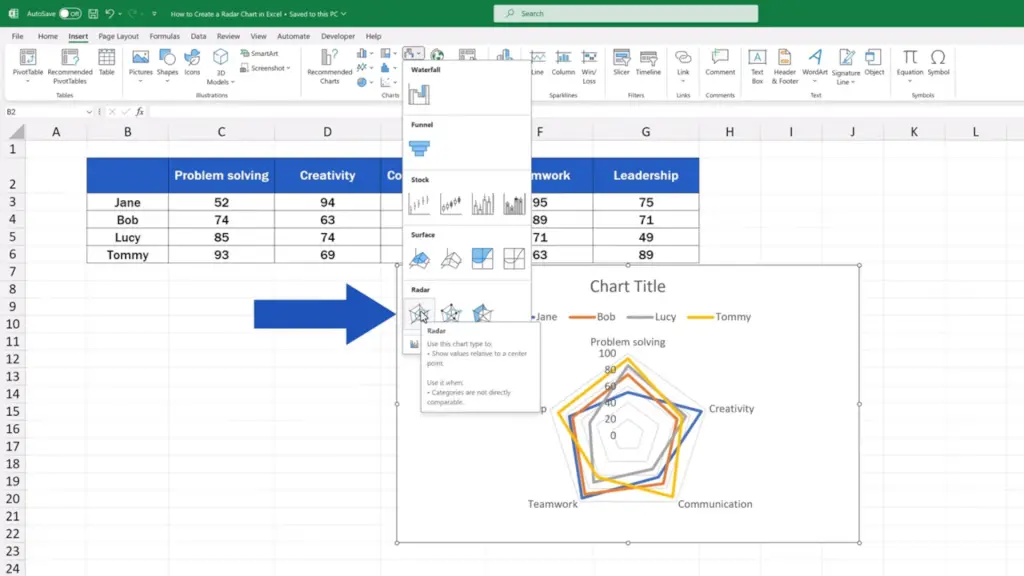Open the WordArt tool
Screen dimensions: 1024x576
click(814, 66)
